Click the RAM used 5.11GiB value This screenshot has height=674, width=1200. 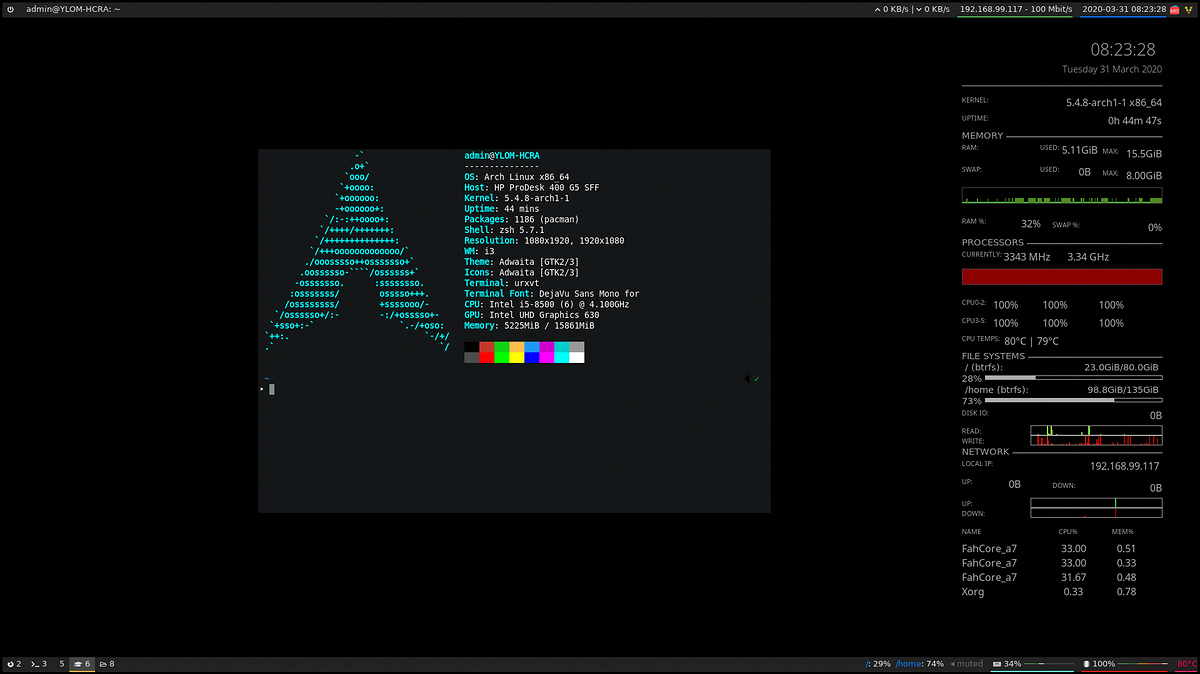click(x=1081, y=151)
